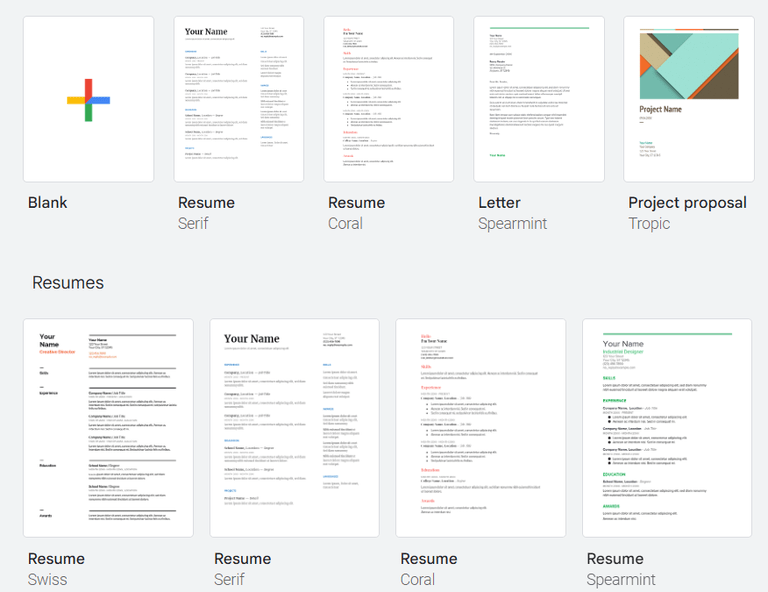
Task: Click the Spearmint subtitle under Letter
Action: click(512, 224)
